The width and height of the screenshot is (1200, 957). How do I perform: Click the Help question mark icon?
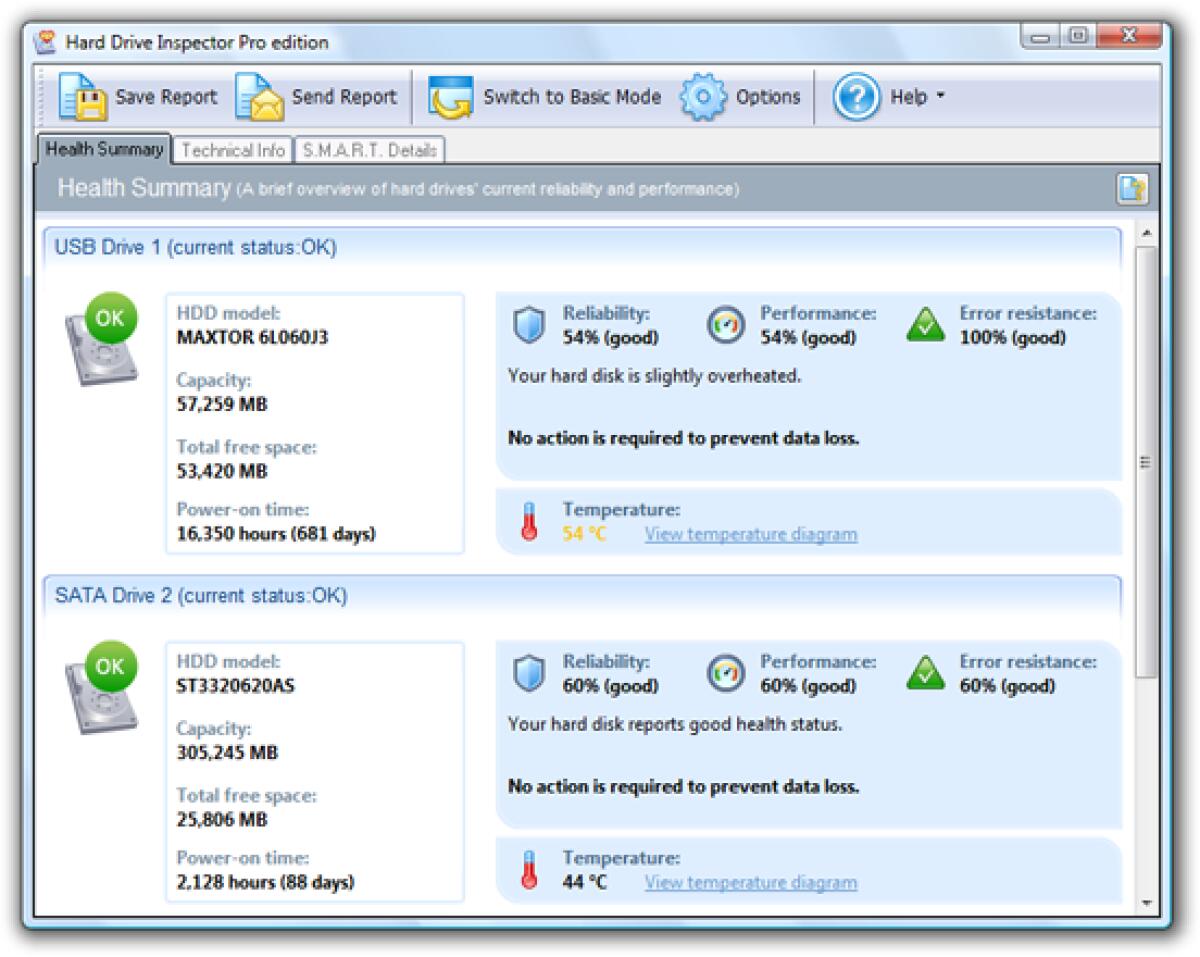coord(855,96)
